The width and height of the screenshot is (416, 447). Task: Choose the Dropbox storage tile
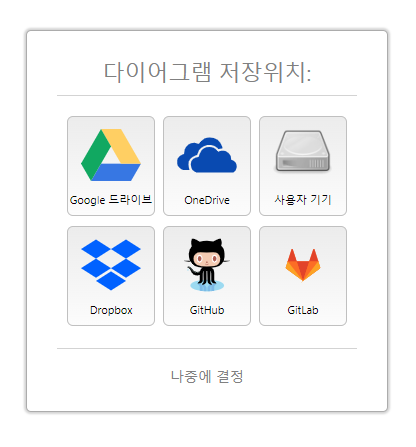[111, 276]
